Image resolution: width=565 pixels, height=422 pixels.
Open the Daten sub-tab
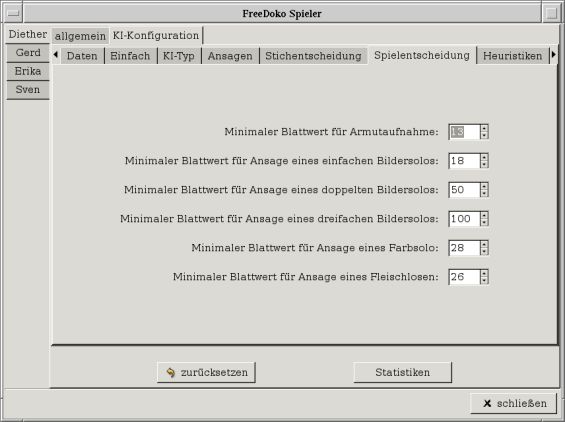pos(82,56)
